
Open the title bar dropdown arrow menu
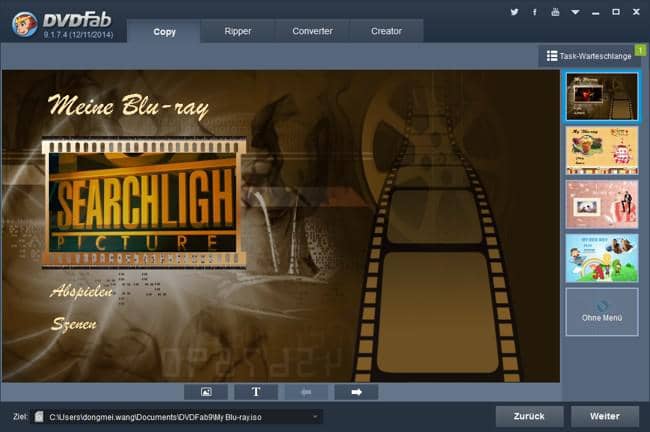tap(575, 12)
